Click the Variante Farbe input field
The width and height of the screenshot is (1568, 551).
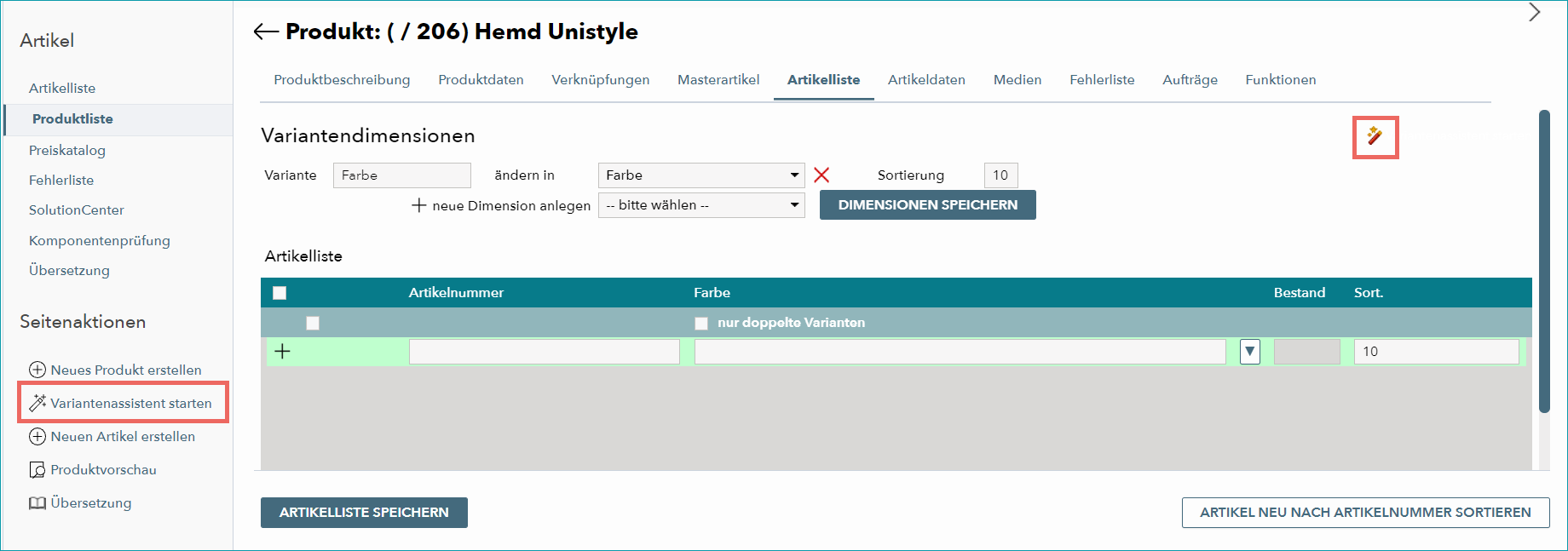(x=402, y=175)
